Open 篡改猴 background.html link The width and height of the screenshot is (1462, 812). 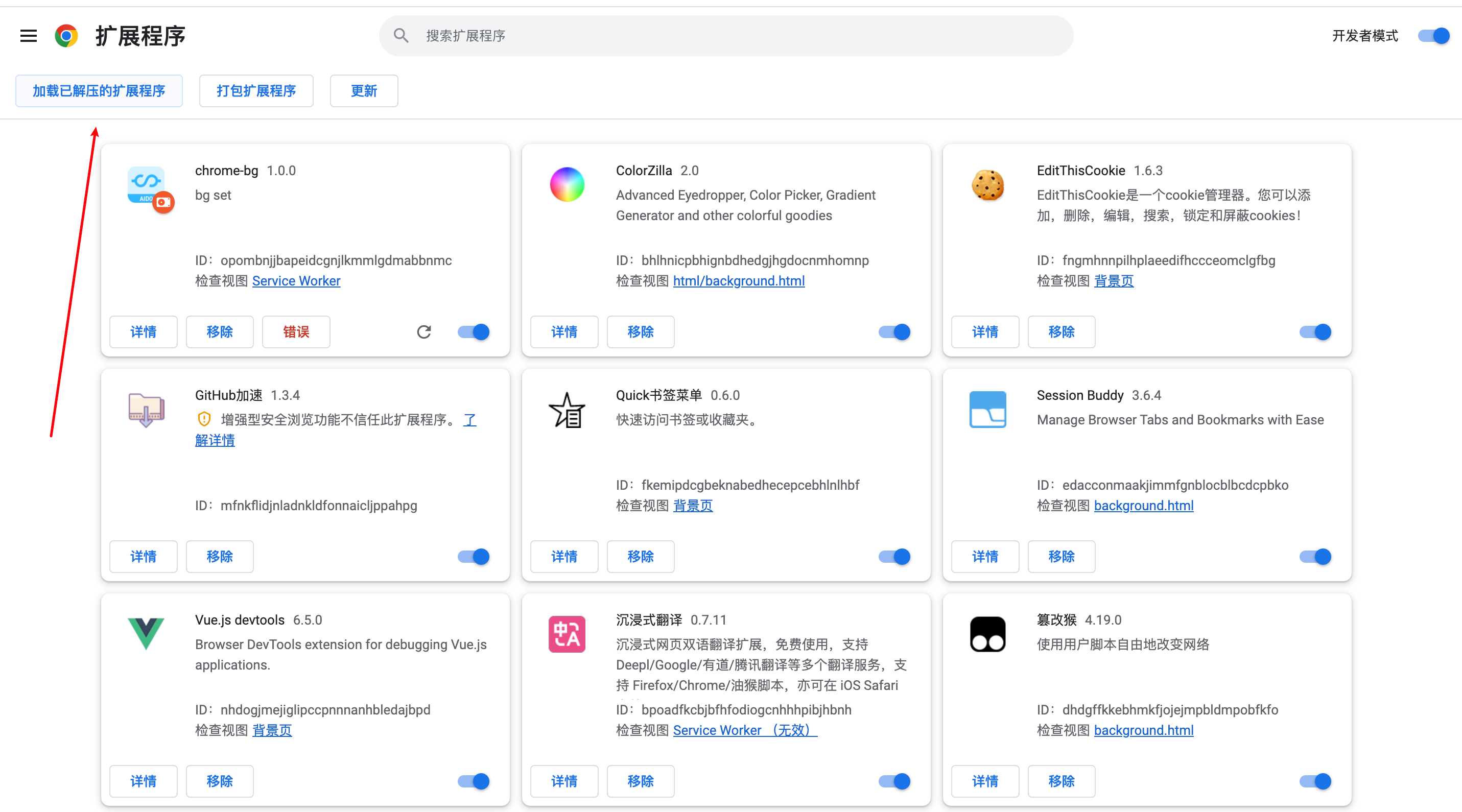click(x=1144, y=730)
